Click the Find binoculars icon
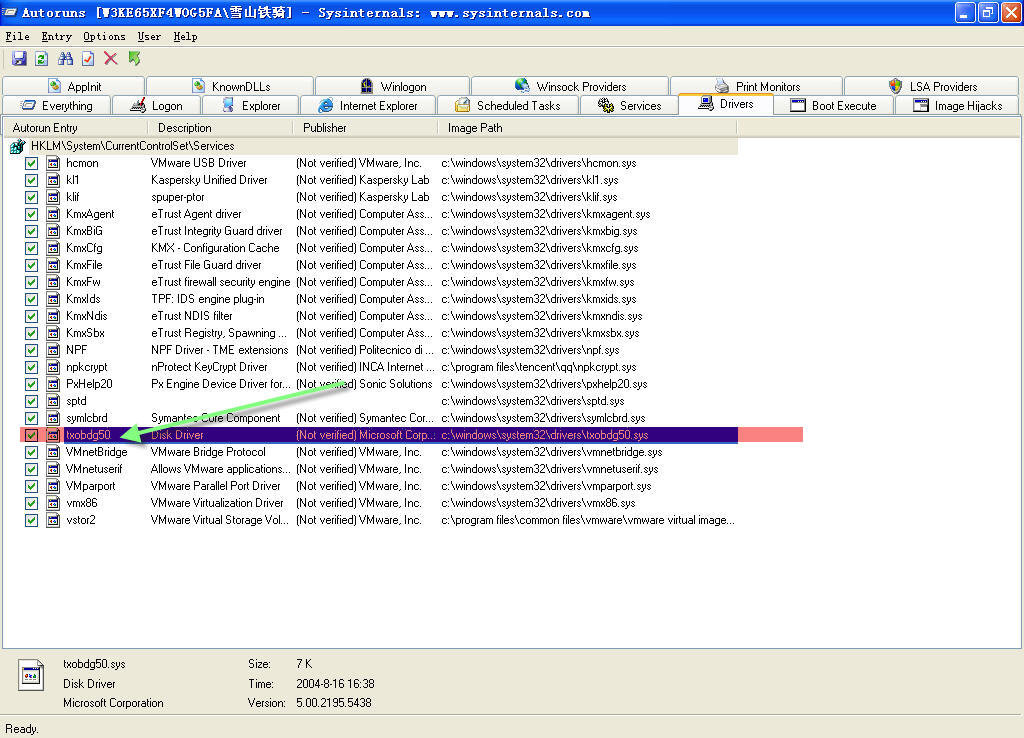Viewport: 1024px width, 738px height. coord(65,59)
